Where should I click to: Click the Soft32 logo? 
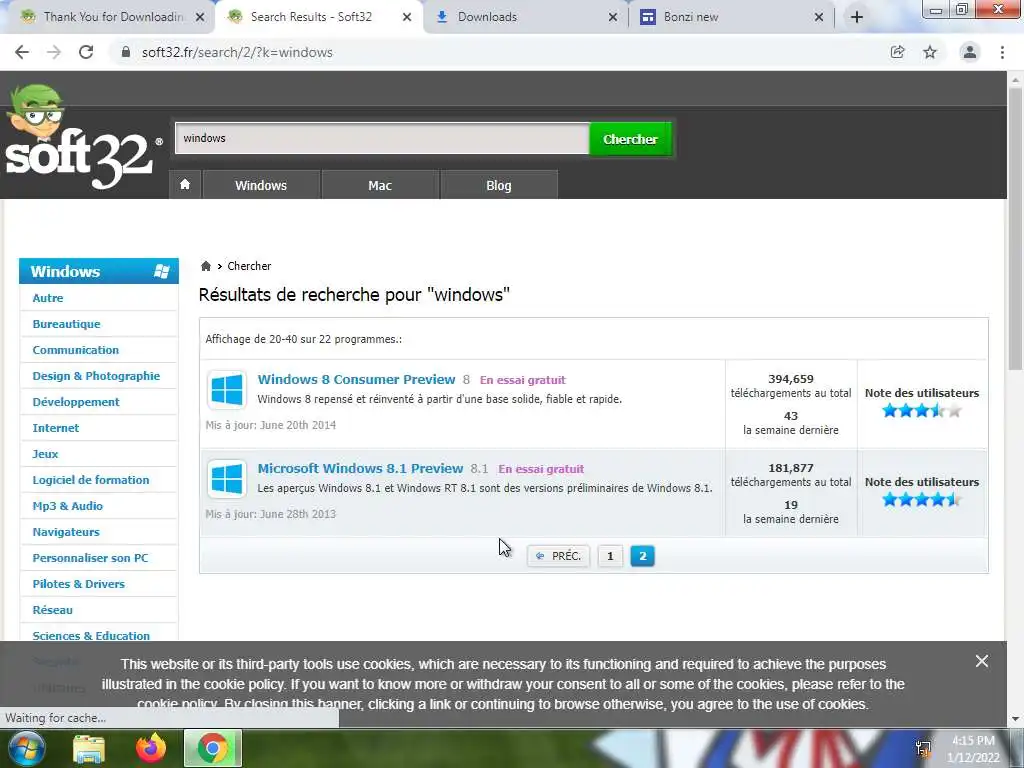point(82,137)
